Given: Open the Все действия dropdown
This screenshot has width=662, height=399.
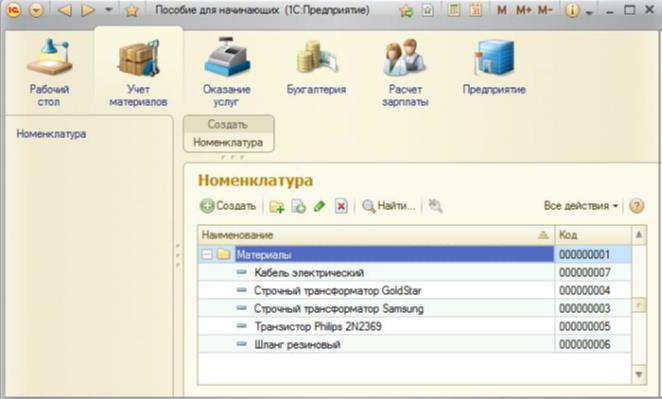Looking at the screenshot, I should click(x=581, y=206).
